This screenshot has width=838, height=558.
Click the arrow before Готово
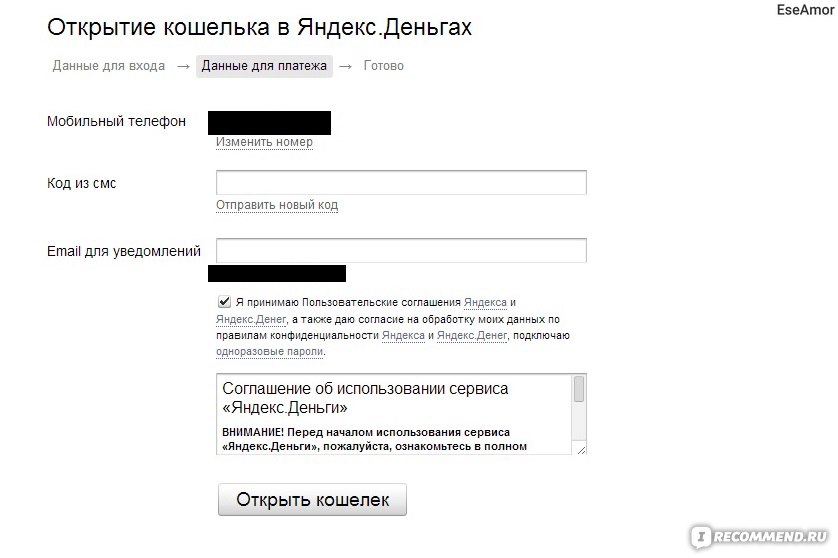pyautogui.click(x=346, y=66)
